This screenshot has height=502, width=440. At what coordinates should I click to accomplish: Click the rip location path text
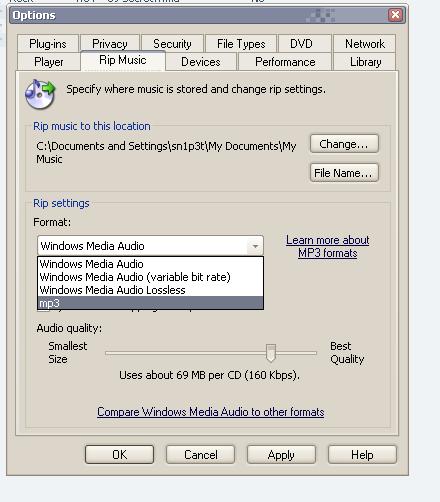pyautogui.click(x=166, y=152)
